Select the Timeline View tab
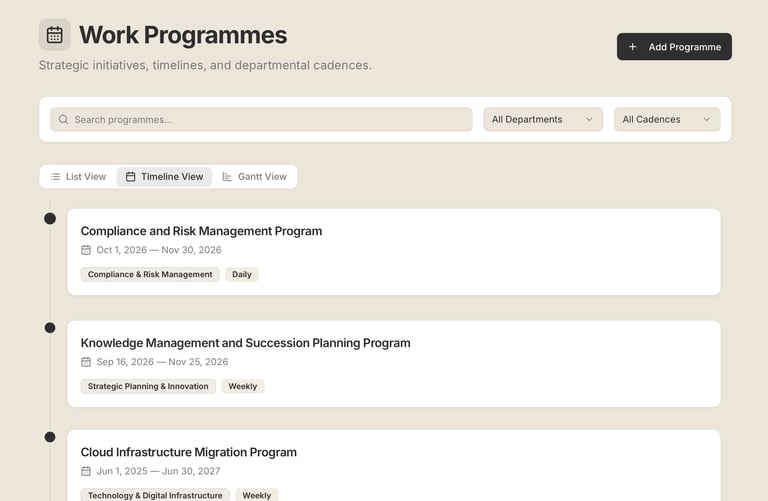Image resolution: width=768 pixels, height=501 pixels. click(165, 177)
